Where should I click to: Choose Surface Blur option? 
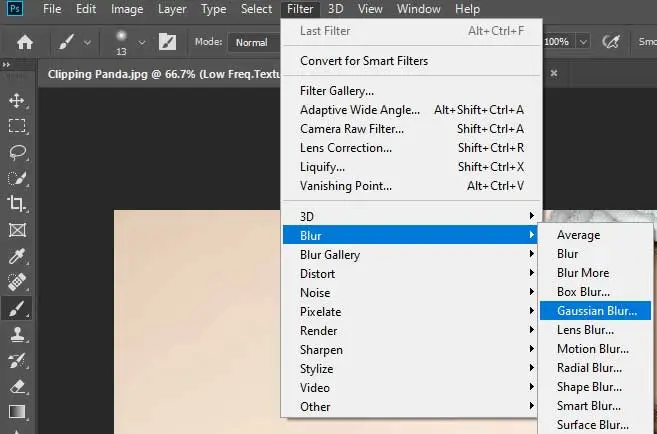click(x=595, y=424)
